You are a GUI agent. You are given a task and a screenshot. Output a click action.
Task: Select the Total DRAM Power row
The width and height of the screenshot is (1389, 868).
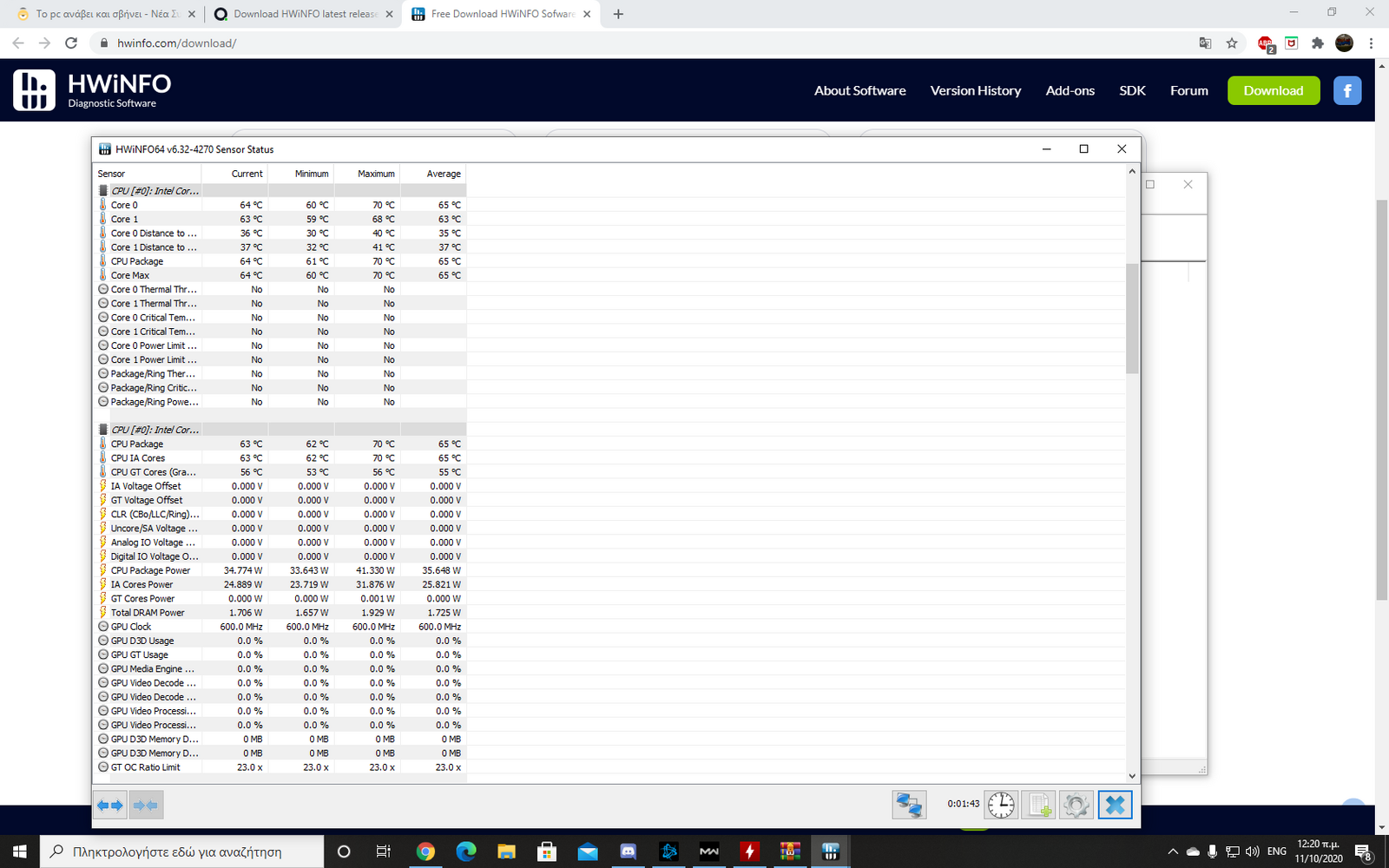pyautogui.click(x=281, y=612)
